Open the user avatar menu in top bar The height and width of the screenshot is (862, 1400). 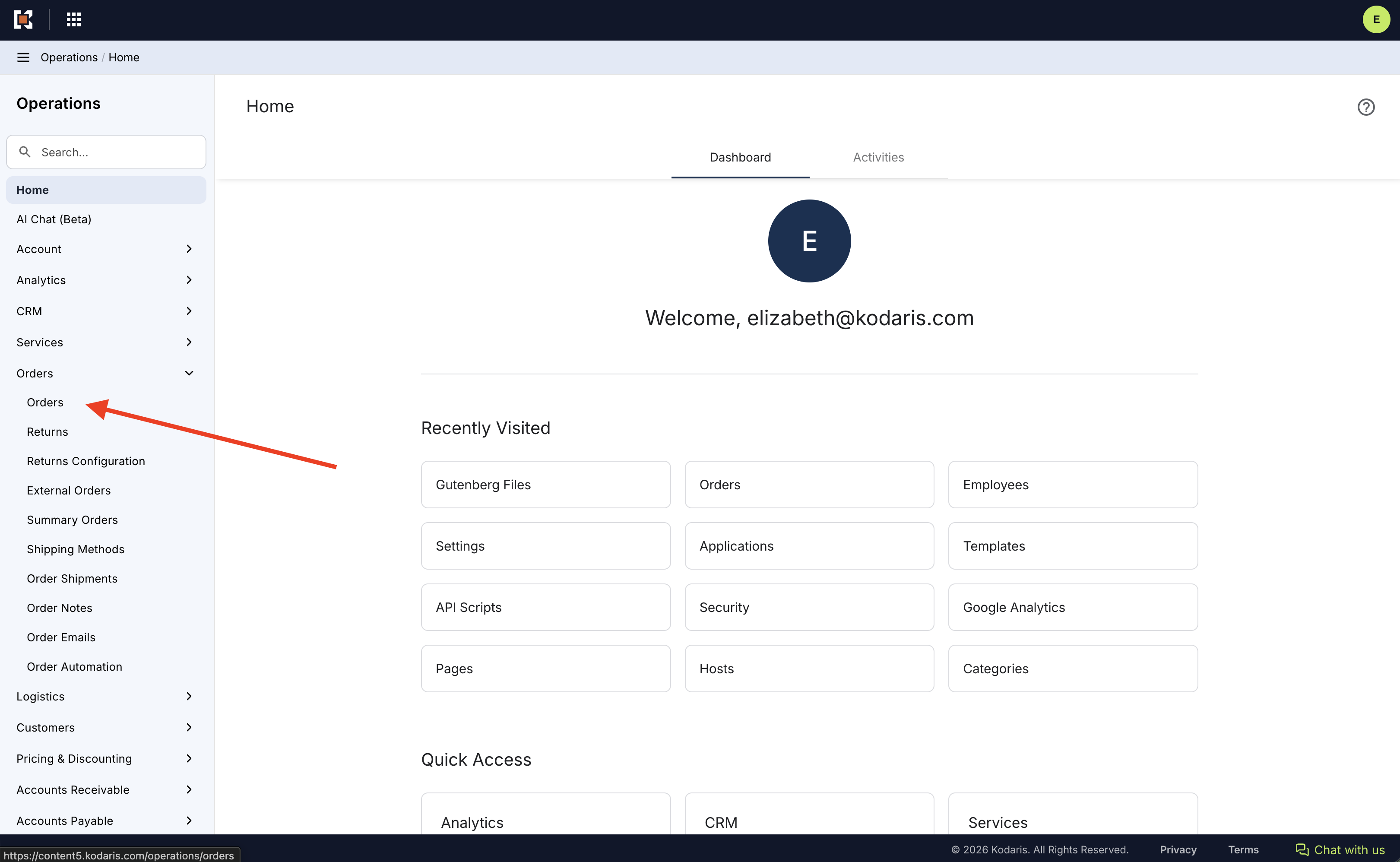click(1376, 19)
